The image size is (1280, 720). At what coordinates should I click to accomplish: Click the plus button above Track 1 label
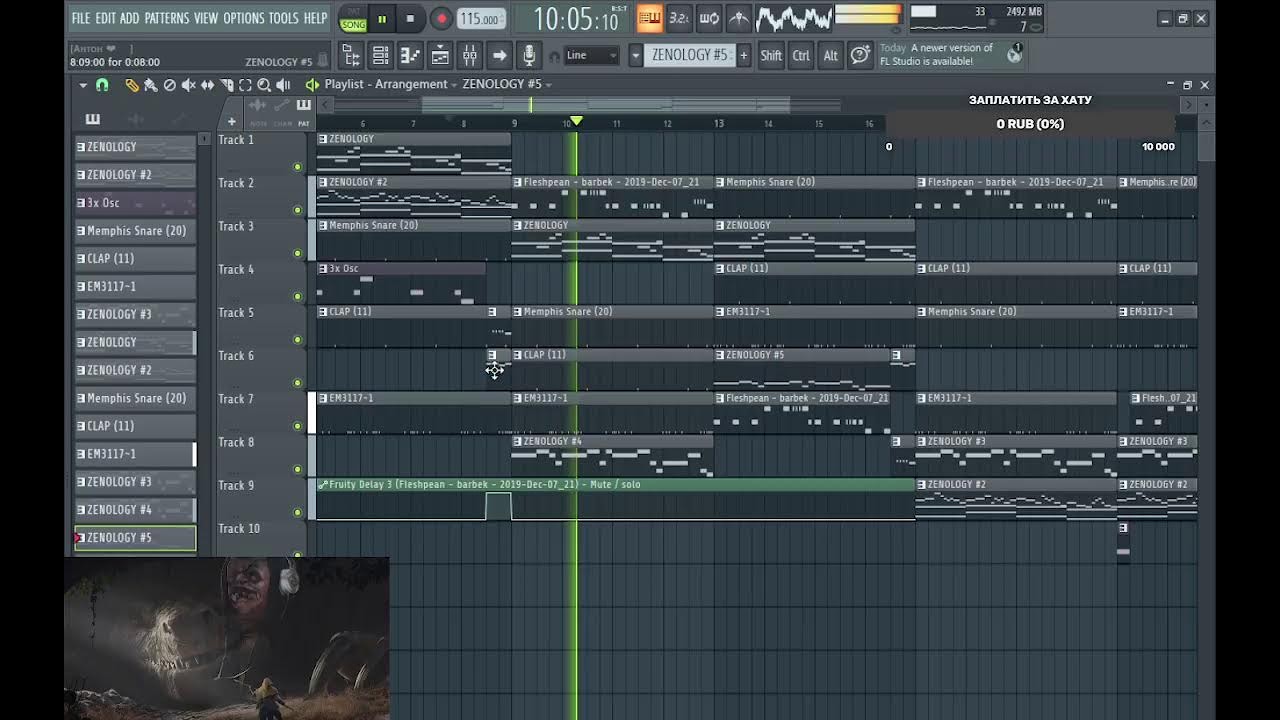click(x=231, y=122)
